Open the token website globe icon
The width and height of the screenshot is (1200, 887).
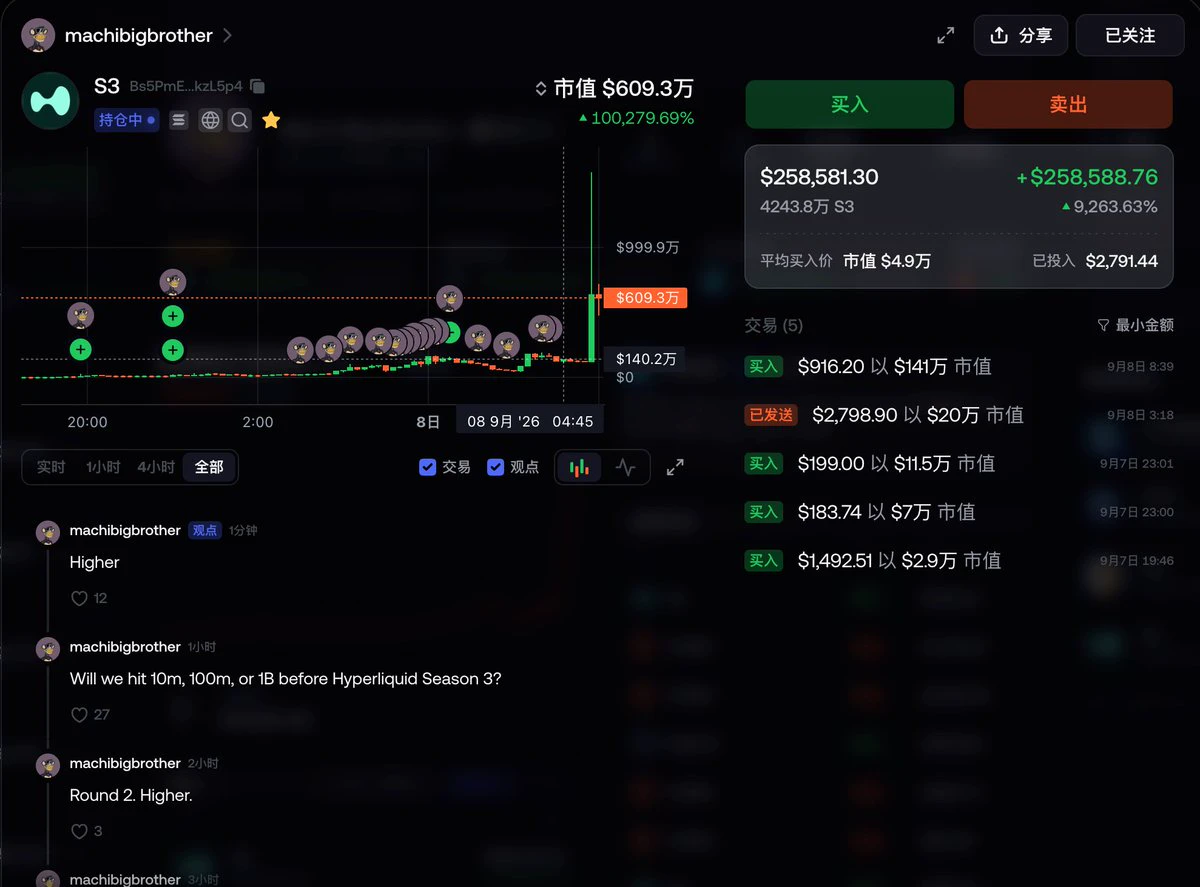[x=210, y=120]
